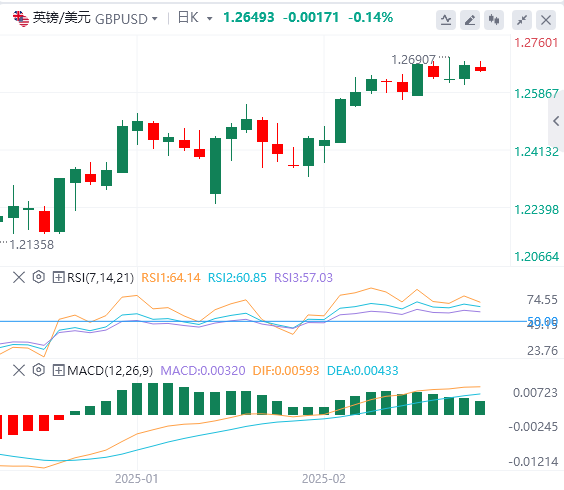Viewport: 564px width, 490px height.
Task: Click the 2025-02 date axis label
Action: [x=324, y=478]
